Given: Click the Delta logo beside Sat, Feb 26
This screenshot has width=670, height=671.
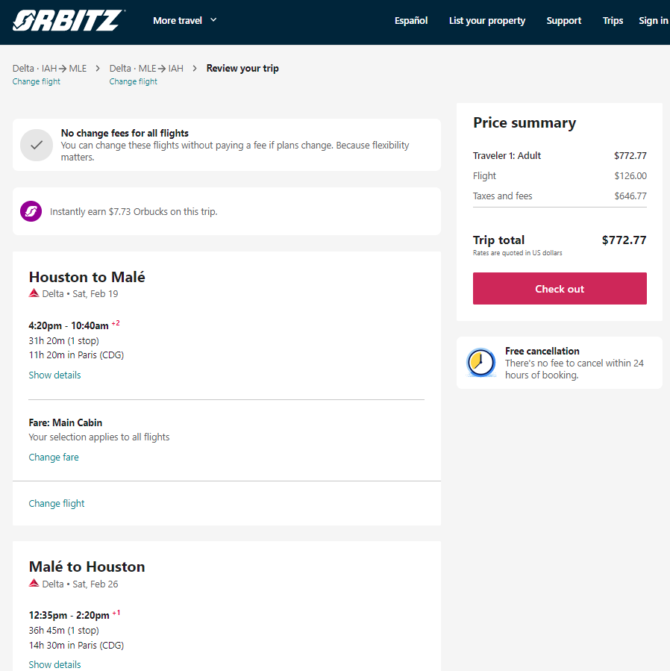Looking at the screenshot, I should tap(34, 583).
